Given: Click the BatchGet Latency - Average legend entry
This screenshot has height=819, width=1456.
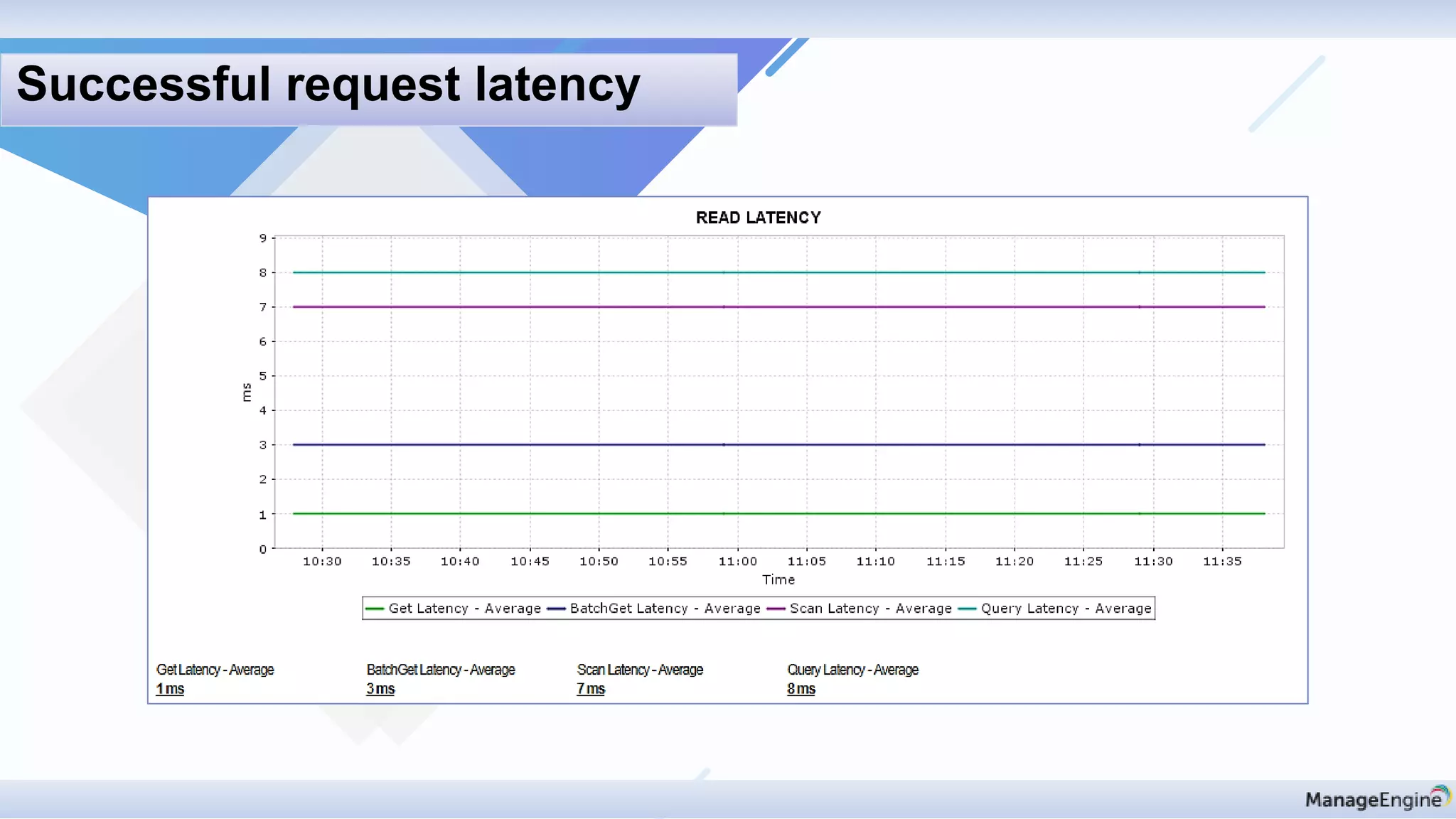Looking at the screenshot, I should pos(654,609).
